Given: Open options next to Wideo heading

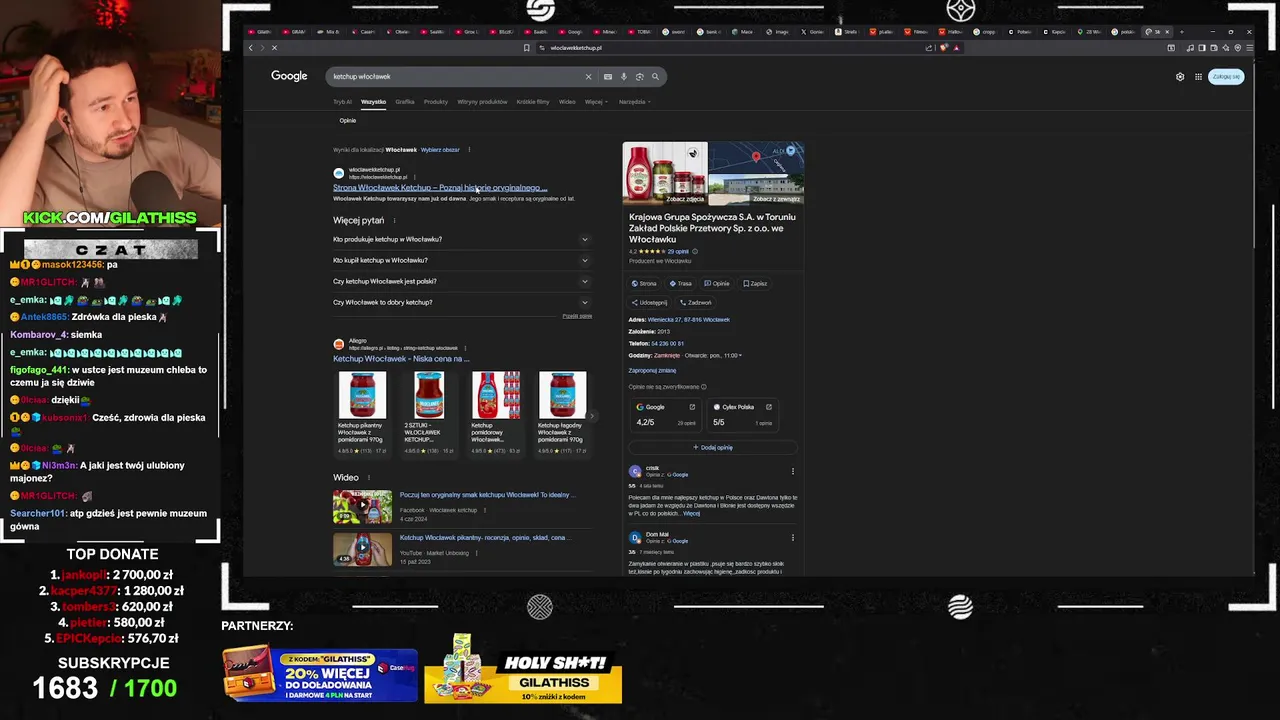Looking at the screenshot, I should tap(369, 478).
